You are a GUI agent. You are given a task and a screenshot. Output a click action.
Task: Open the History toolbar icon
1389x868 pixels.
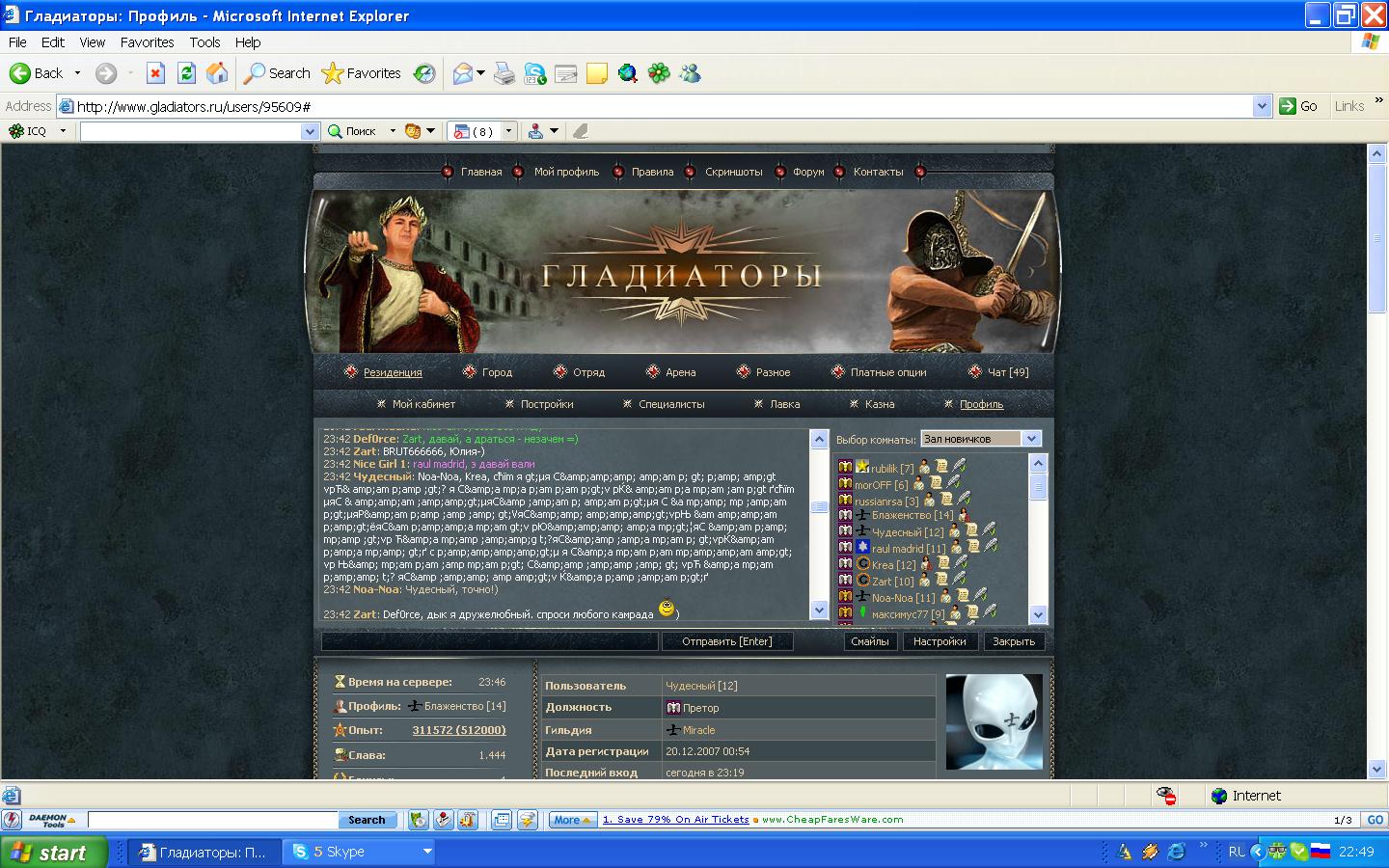click(423, 73)
